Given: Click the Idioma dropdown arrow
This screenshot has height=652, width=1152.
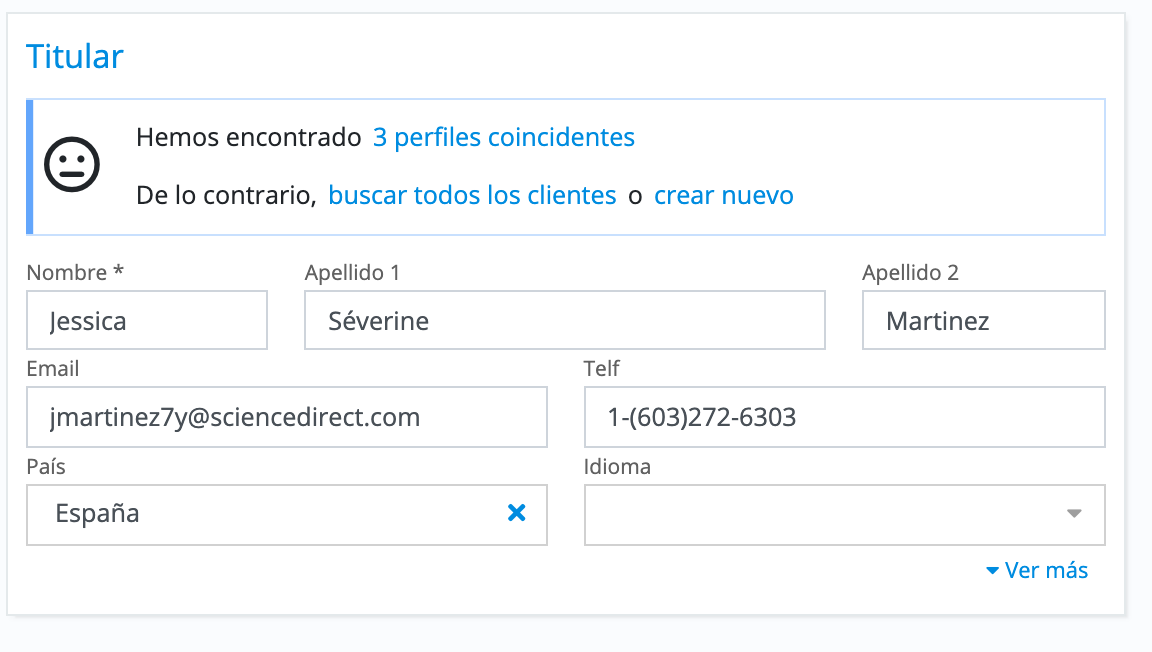Looking at the screenshot, I should (x=1074, y=514).
